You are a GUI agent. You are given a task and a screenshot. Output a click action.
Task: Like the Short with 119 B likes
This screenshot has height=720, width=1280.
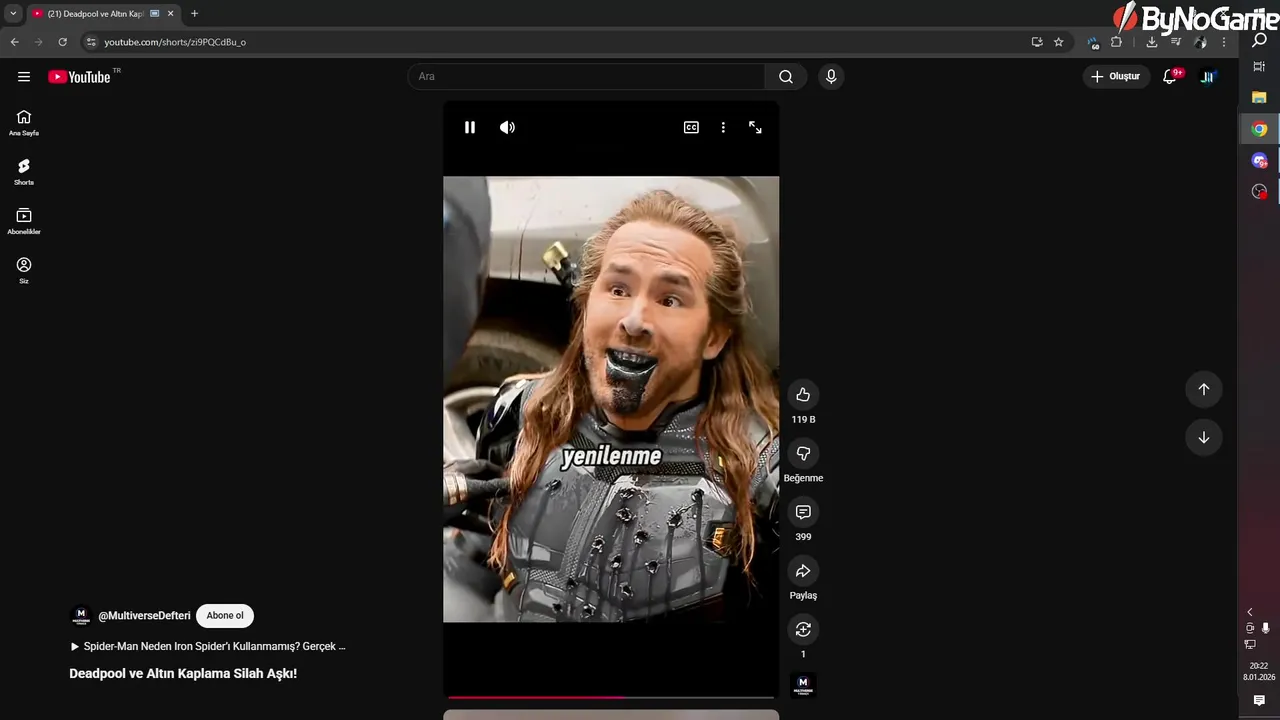[803, 394]
